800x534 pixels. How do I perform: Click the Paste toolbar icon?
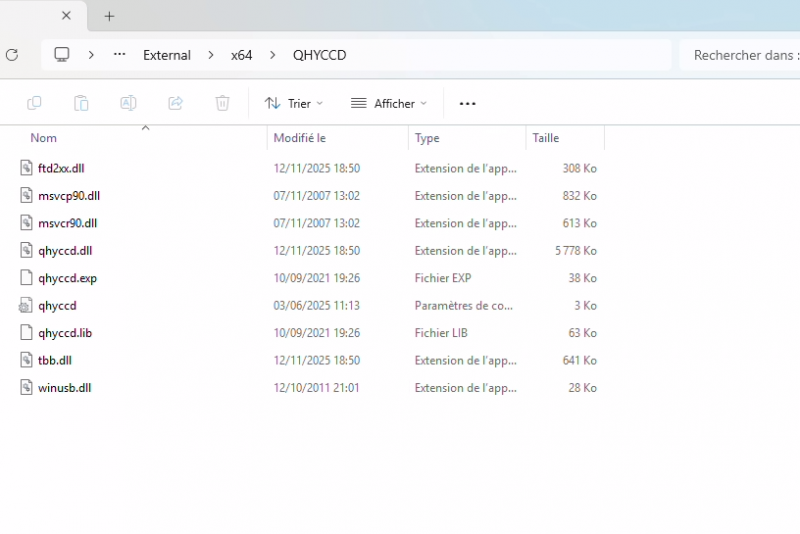coord(81,103)
